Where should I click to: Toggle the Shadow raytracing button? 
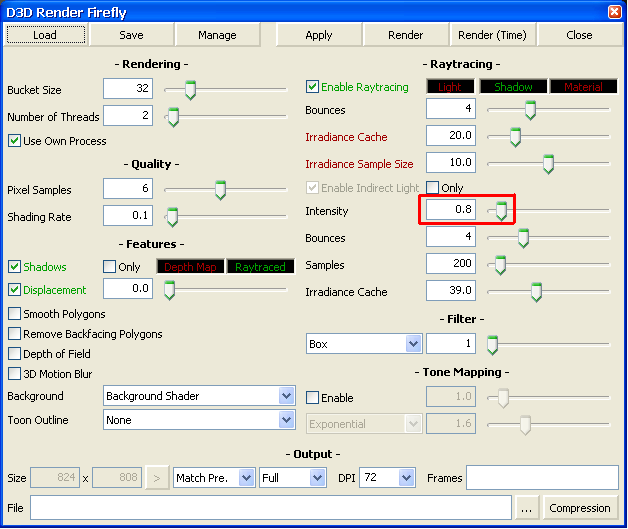(513, 87)
